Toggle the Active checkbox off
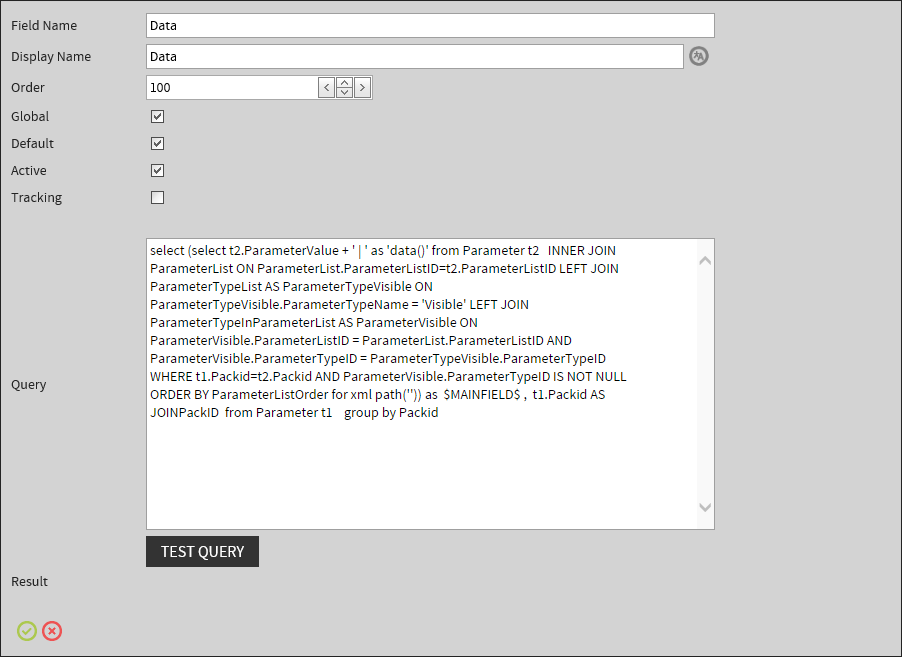The image size is (902, 657). tap(157, 170)
